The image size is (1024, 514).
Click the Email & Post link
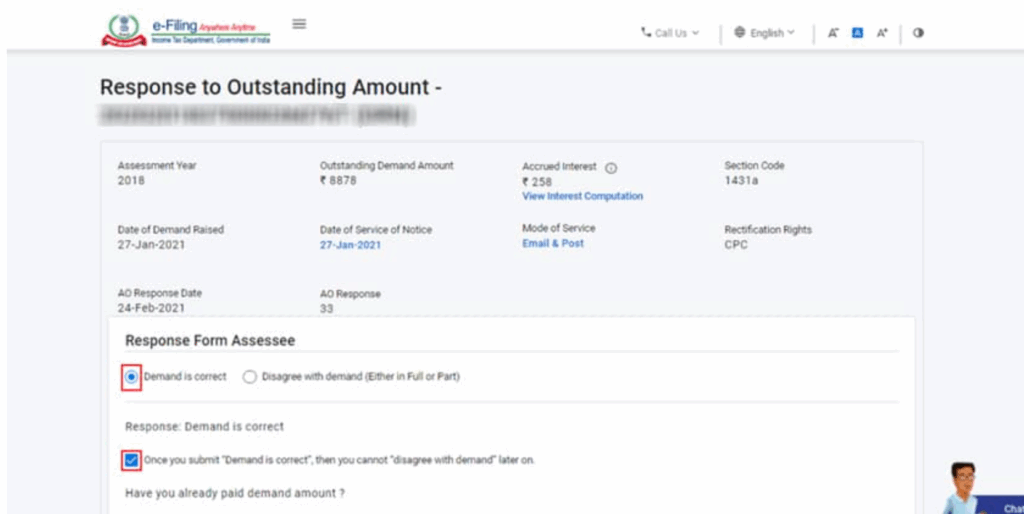click(x=552, y=243)
